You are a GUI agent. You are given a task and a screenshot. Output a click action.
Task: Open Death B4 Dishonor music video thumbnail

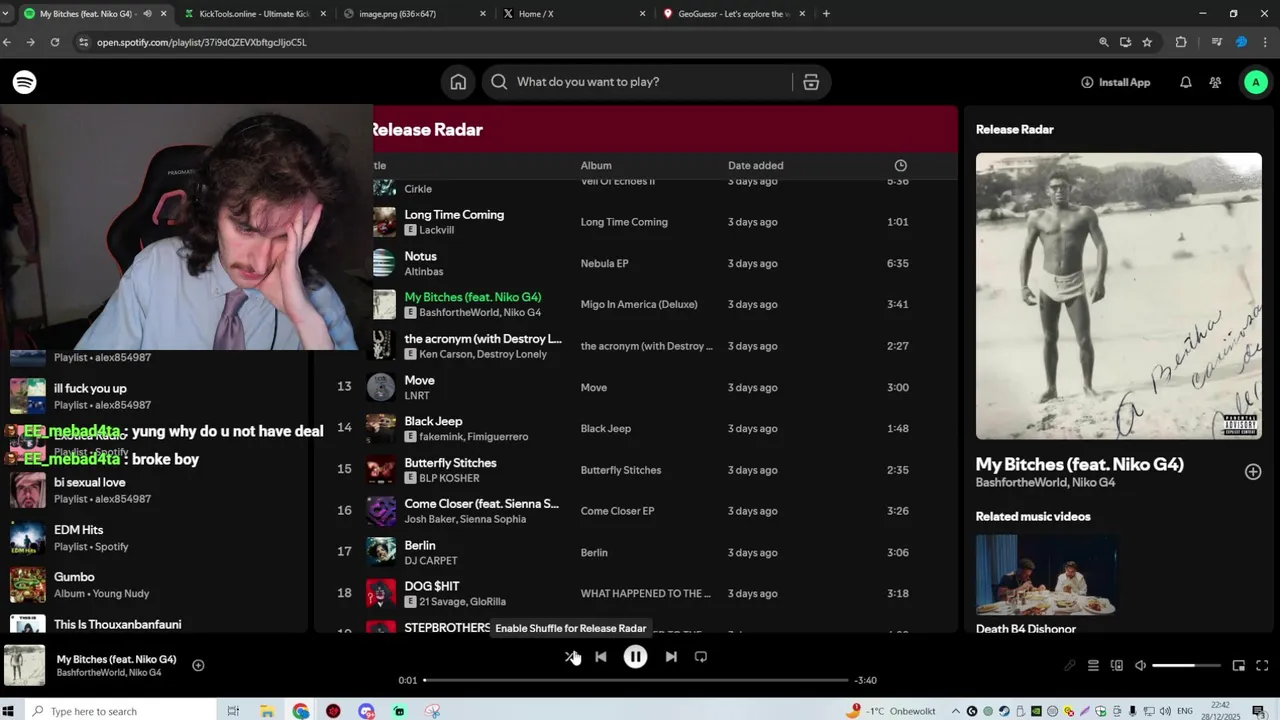[1046, 575]
